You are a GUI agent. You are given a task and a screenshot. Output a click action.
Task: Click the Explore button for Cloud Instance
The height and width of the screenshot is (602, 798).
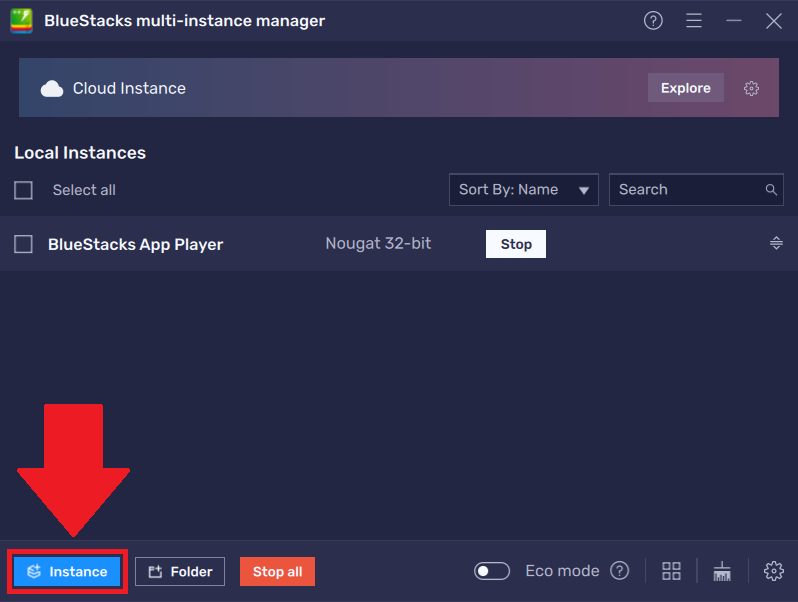(x=686, y=88)
